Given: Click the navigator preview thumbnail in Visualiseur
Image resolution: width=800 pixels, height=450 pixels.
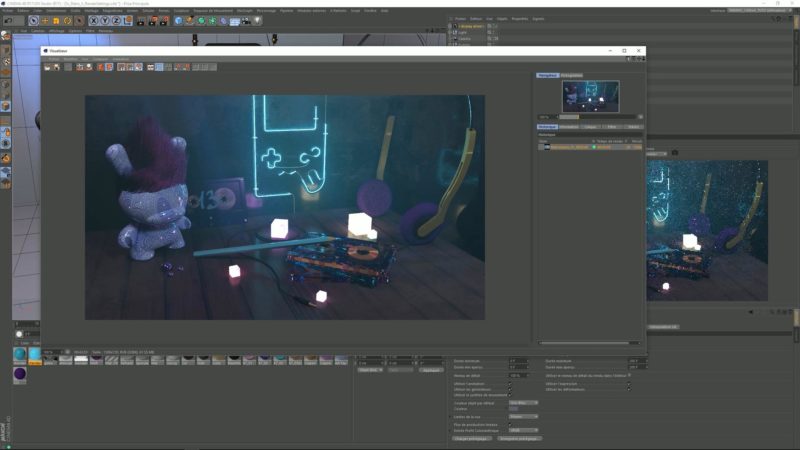Looking at the screenshot, I should pyautogui.click(x=591, y=96).
